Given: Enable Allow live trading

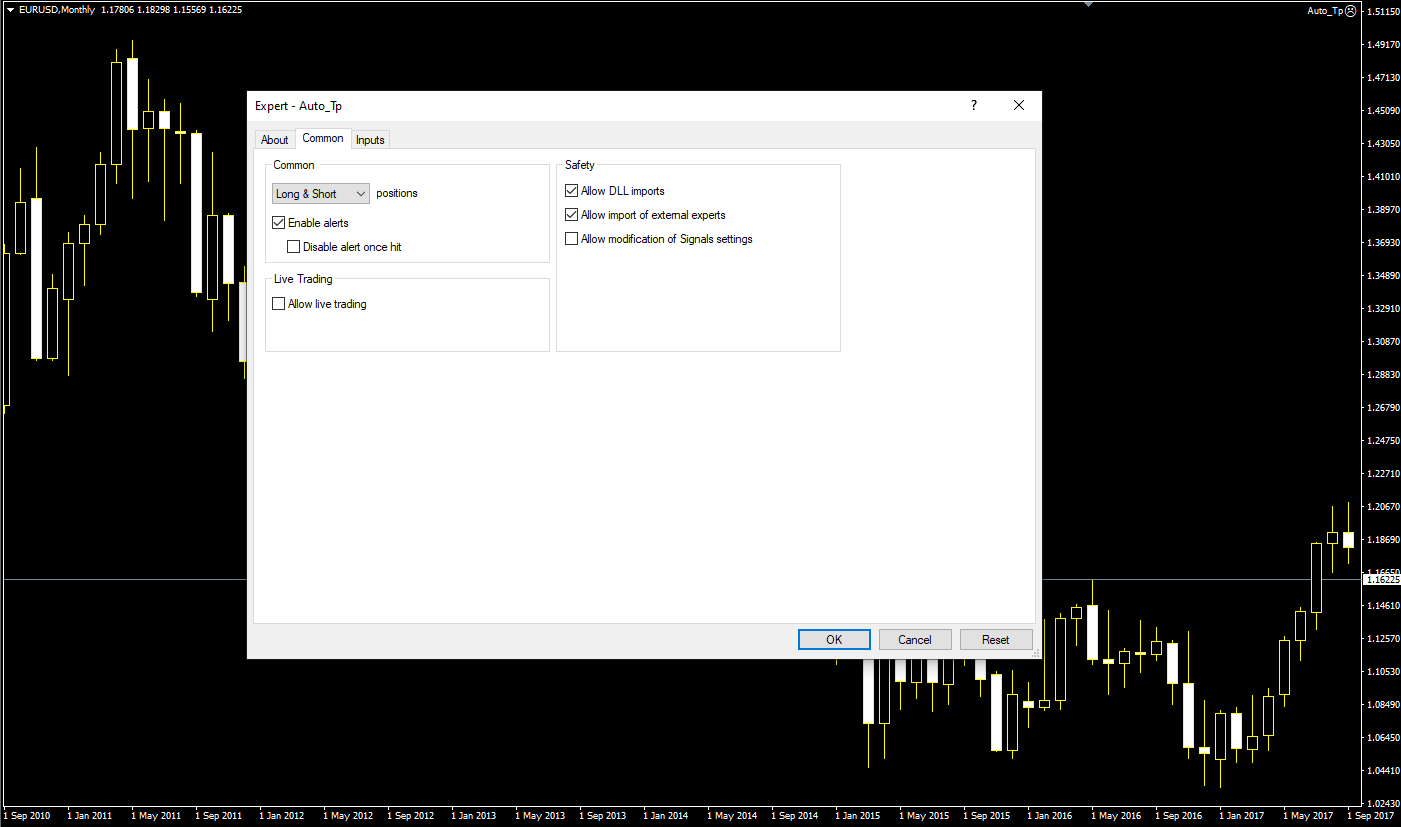Looking at the screenshot, I should coord(279,304).
